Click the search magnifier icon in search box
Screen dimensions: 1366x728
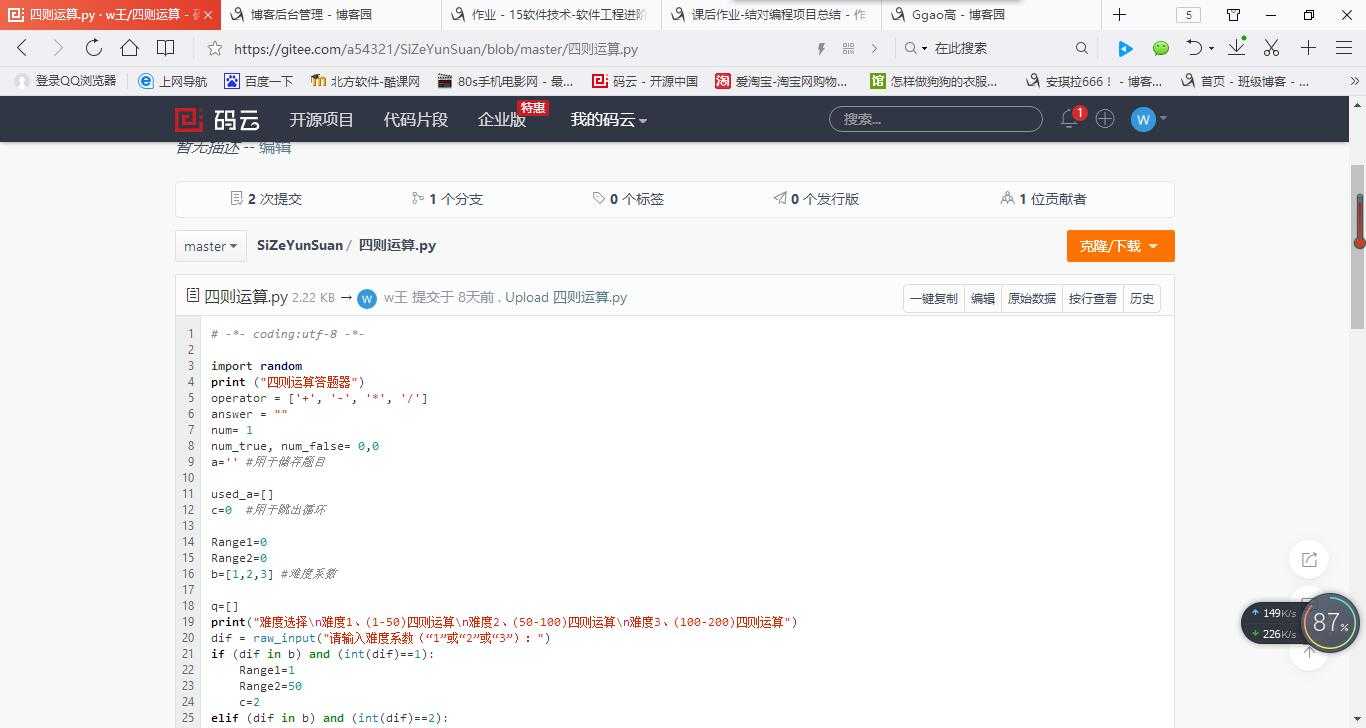click(1081, 48)
